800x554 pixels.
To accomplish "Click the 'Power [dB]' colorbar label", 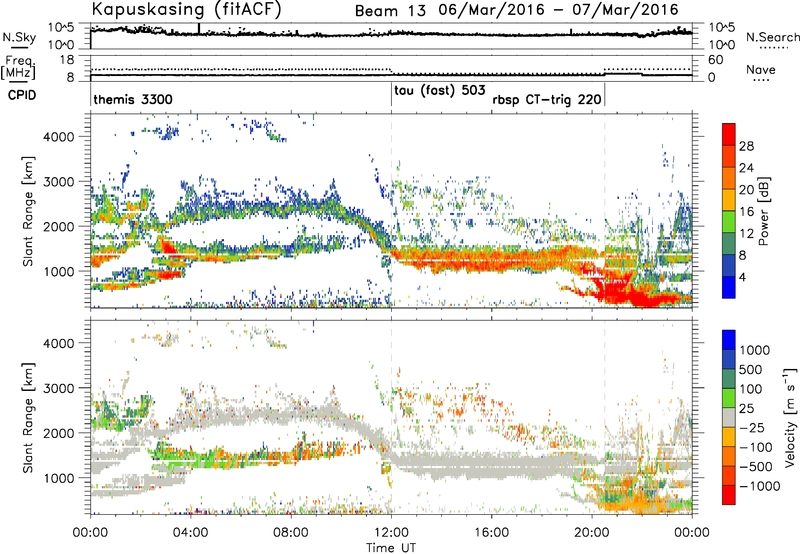I will click(763, 211).
